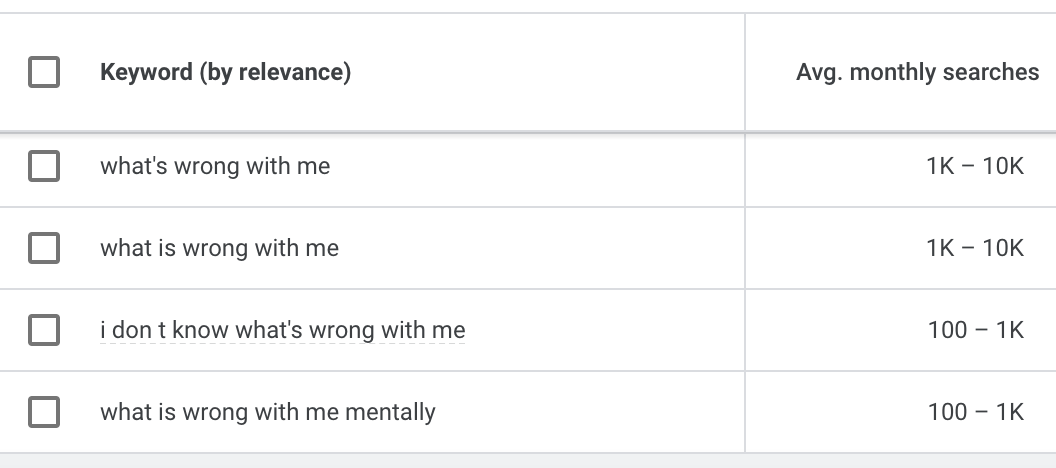Click the 100 – 1K cell in the "mentally" row
Screen dimensions: 1056x468
coord(975,412)
